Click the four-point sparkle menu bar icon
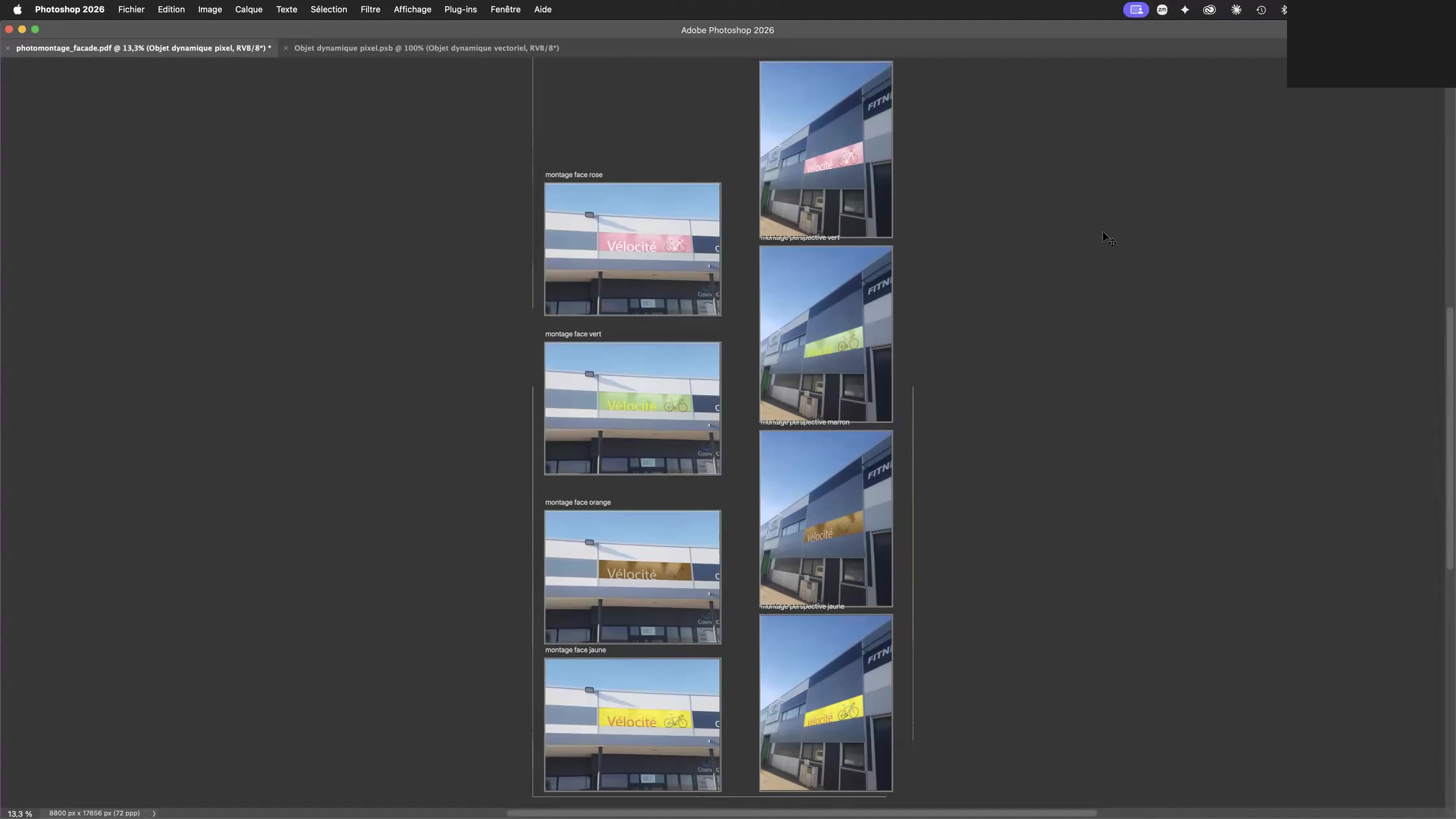 (x=1185, y=10)
